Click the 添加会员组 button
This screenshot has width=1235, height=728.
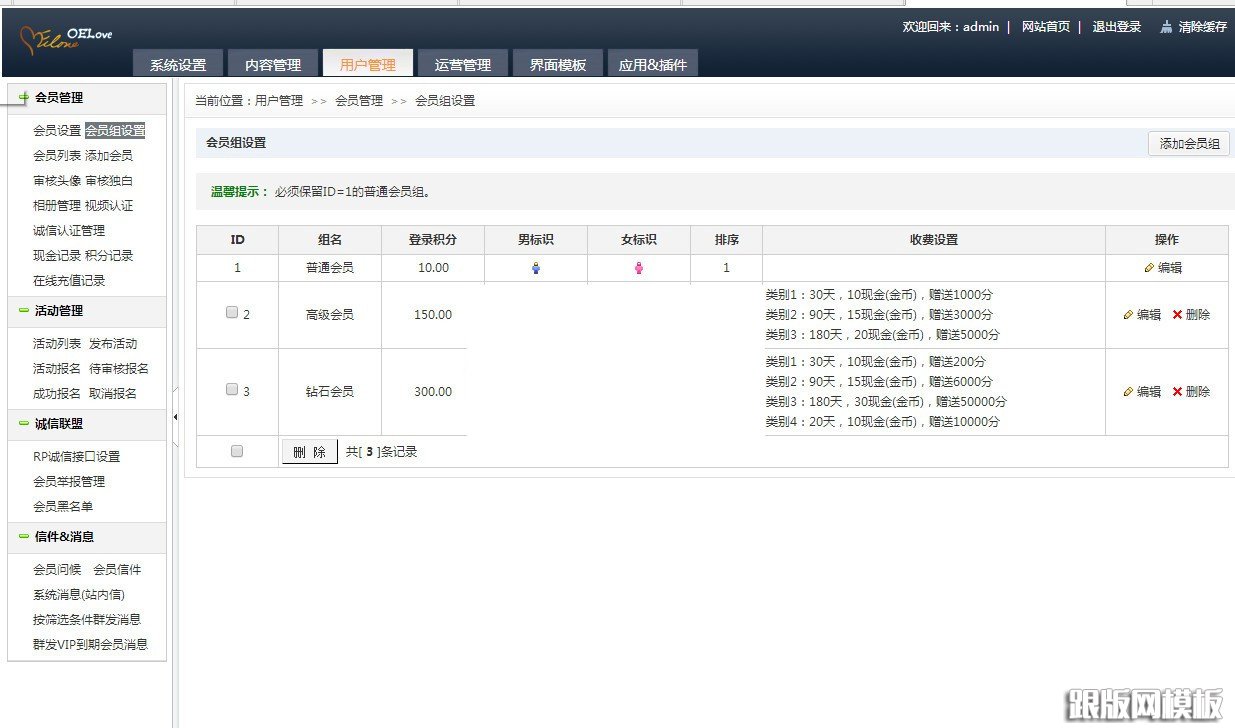click(1188, 143)
